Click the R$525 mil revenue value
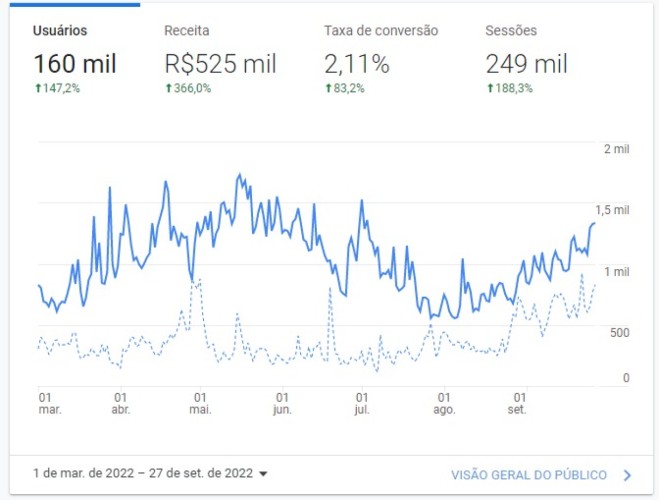This screenshot has width=659, height=500. click(220, 64)
